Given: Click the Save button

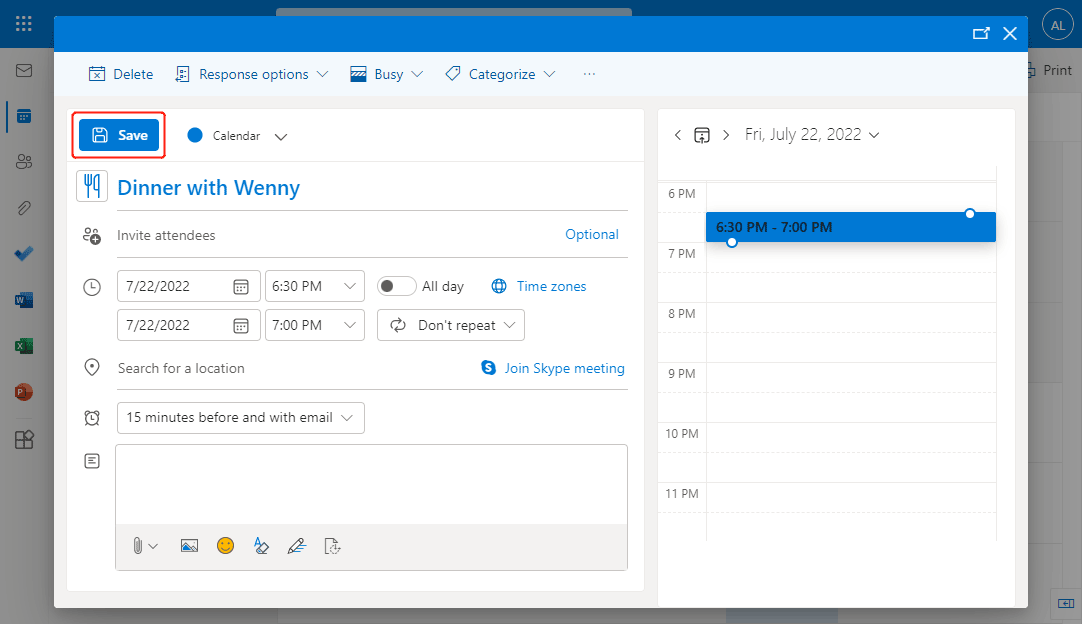Looking at the screenshot, I should (x=119, y=135).
